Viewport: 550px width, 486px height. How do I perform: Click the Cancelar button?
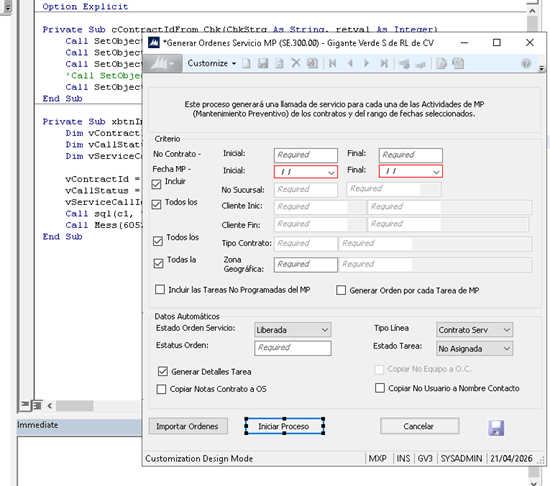click(420, 426)
